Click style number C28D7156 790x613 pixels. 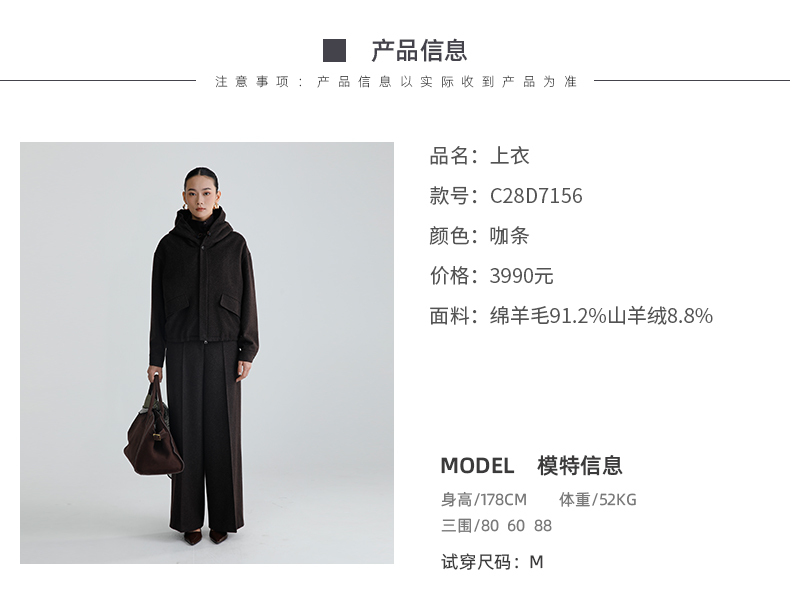point(536,196)
